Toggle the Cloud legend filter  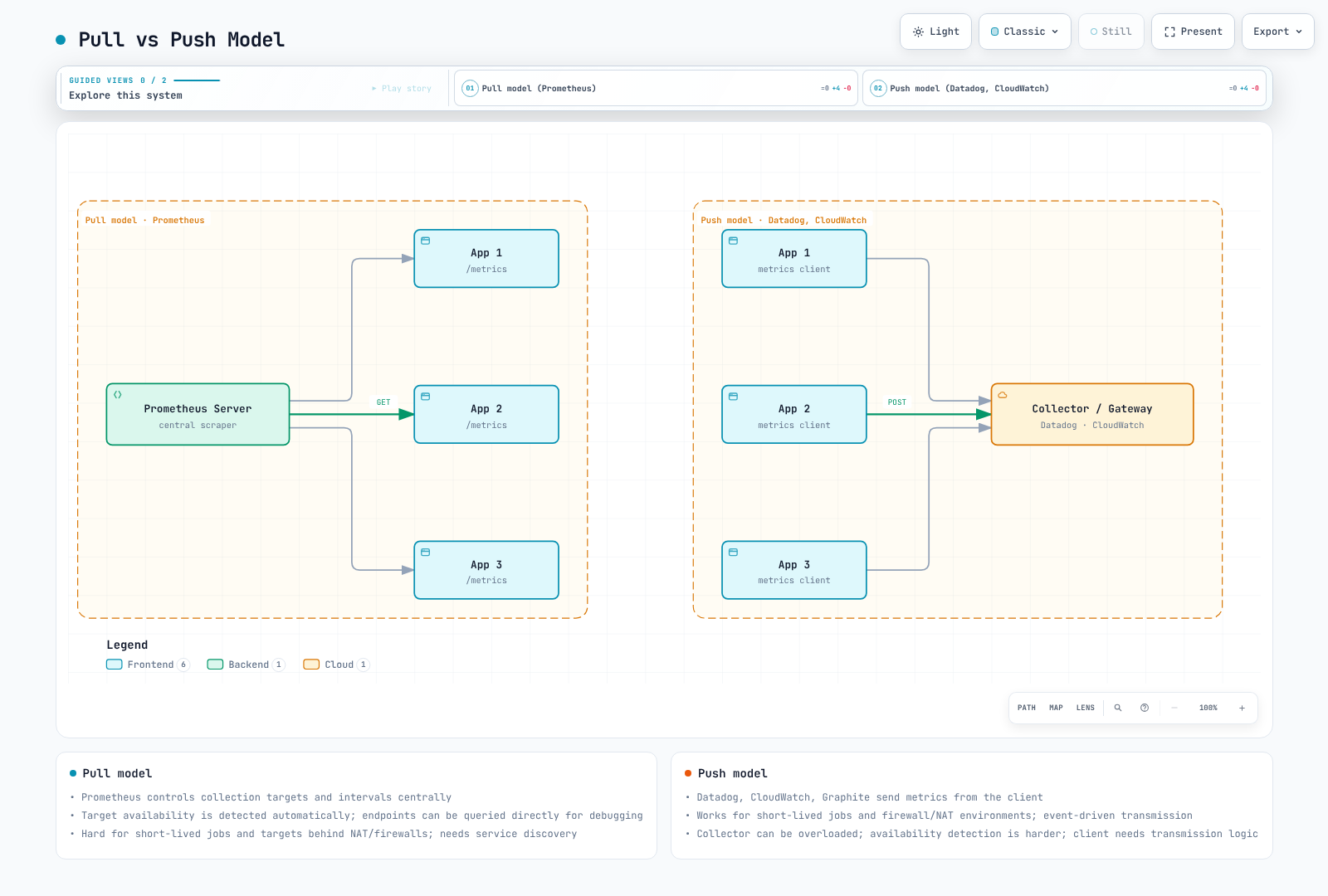(336, 665)
